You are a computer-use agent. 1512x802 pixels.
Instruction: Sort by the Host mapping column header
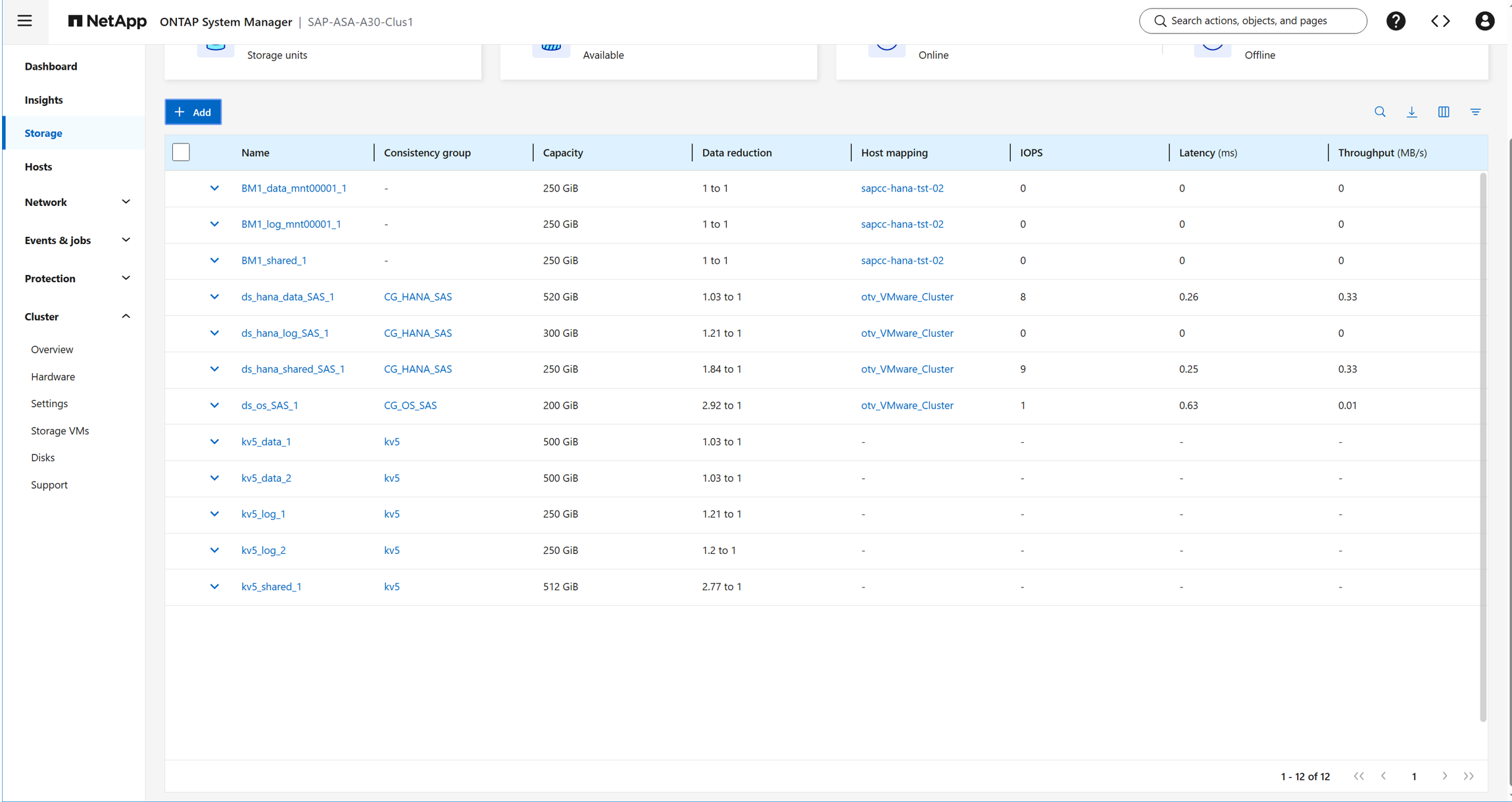coord(894,153)
